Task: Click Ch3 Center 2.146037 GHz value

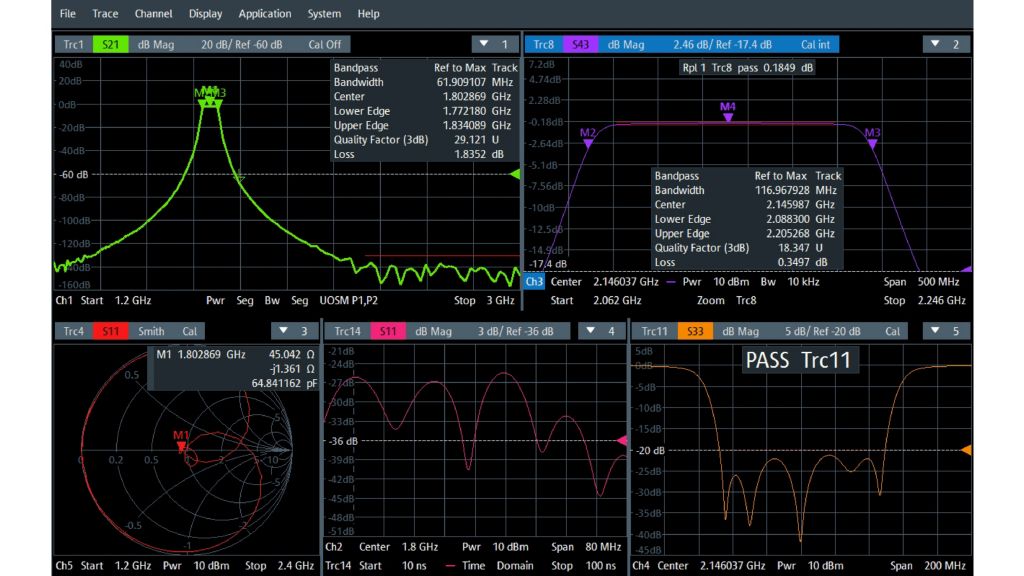Action: (x=626, y=281)
